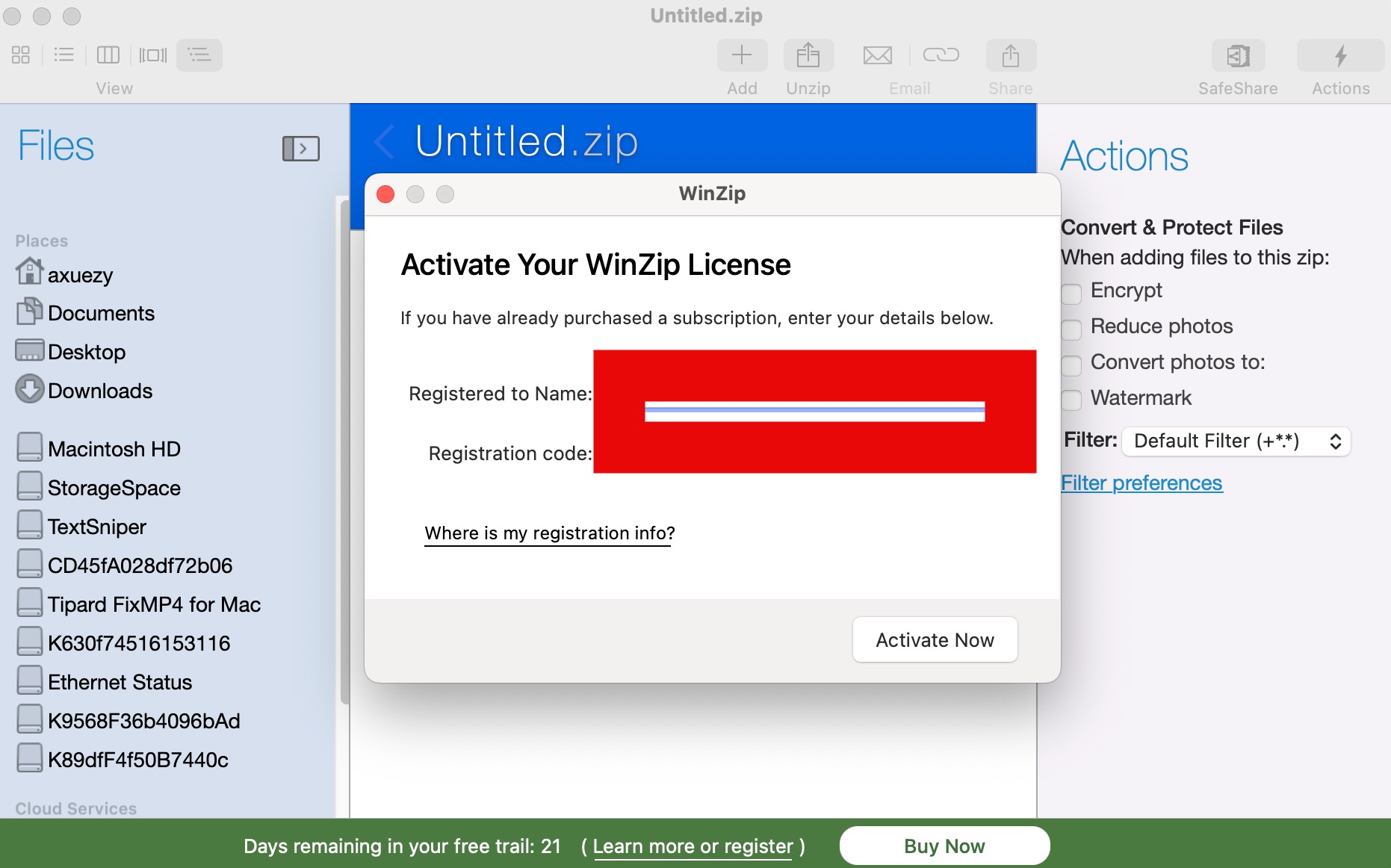Click the Add files toolbar icon

pos(741,56)
